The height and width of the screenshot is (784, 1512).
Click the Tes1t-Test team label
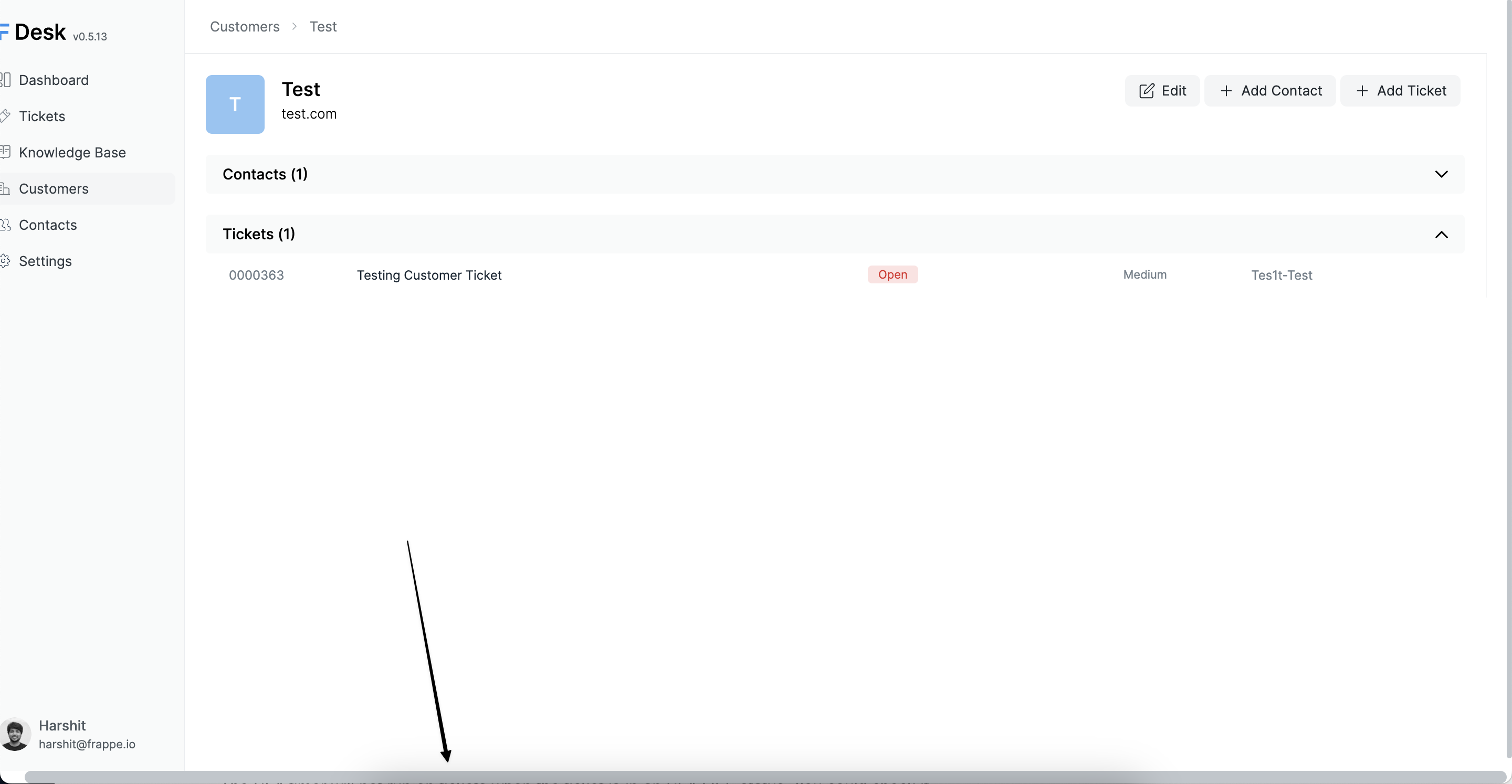pos(1282,274)
